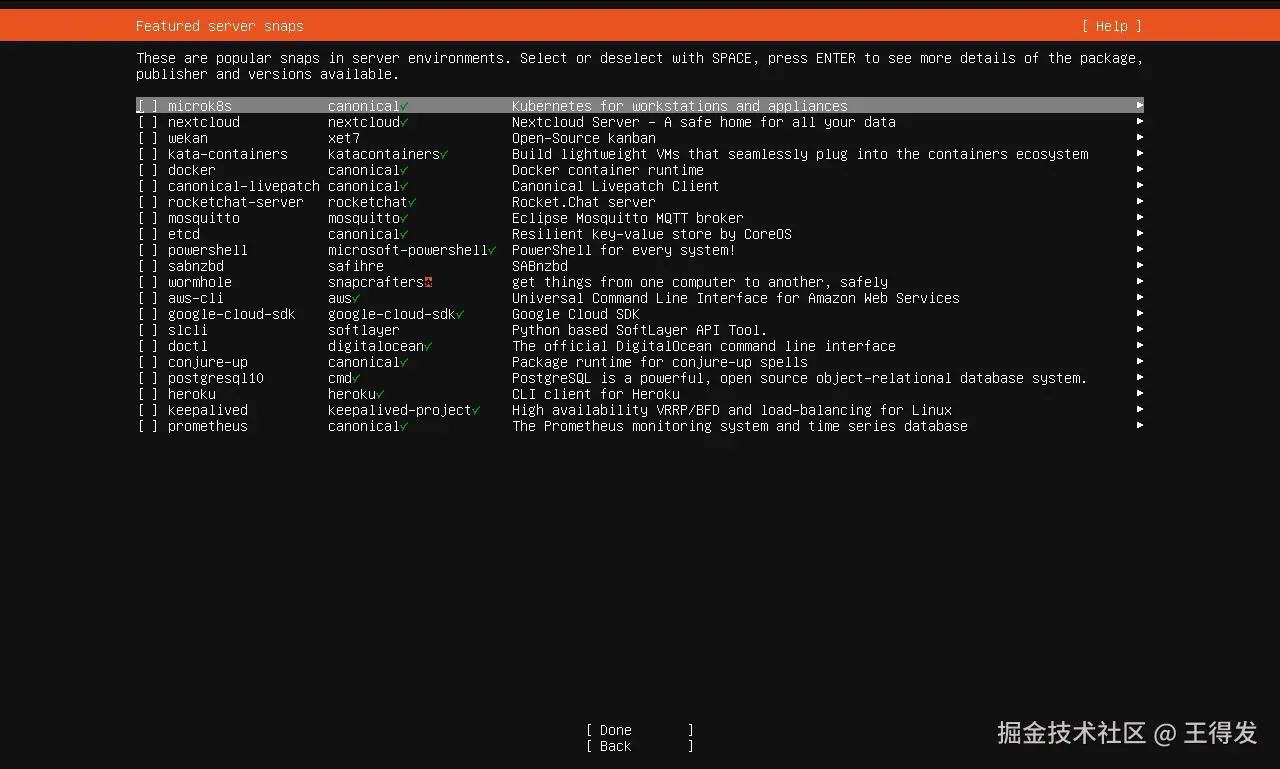Select the slcli snap name
Screen dimensions: 1280x769
[x=188, y=330]
